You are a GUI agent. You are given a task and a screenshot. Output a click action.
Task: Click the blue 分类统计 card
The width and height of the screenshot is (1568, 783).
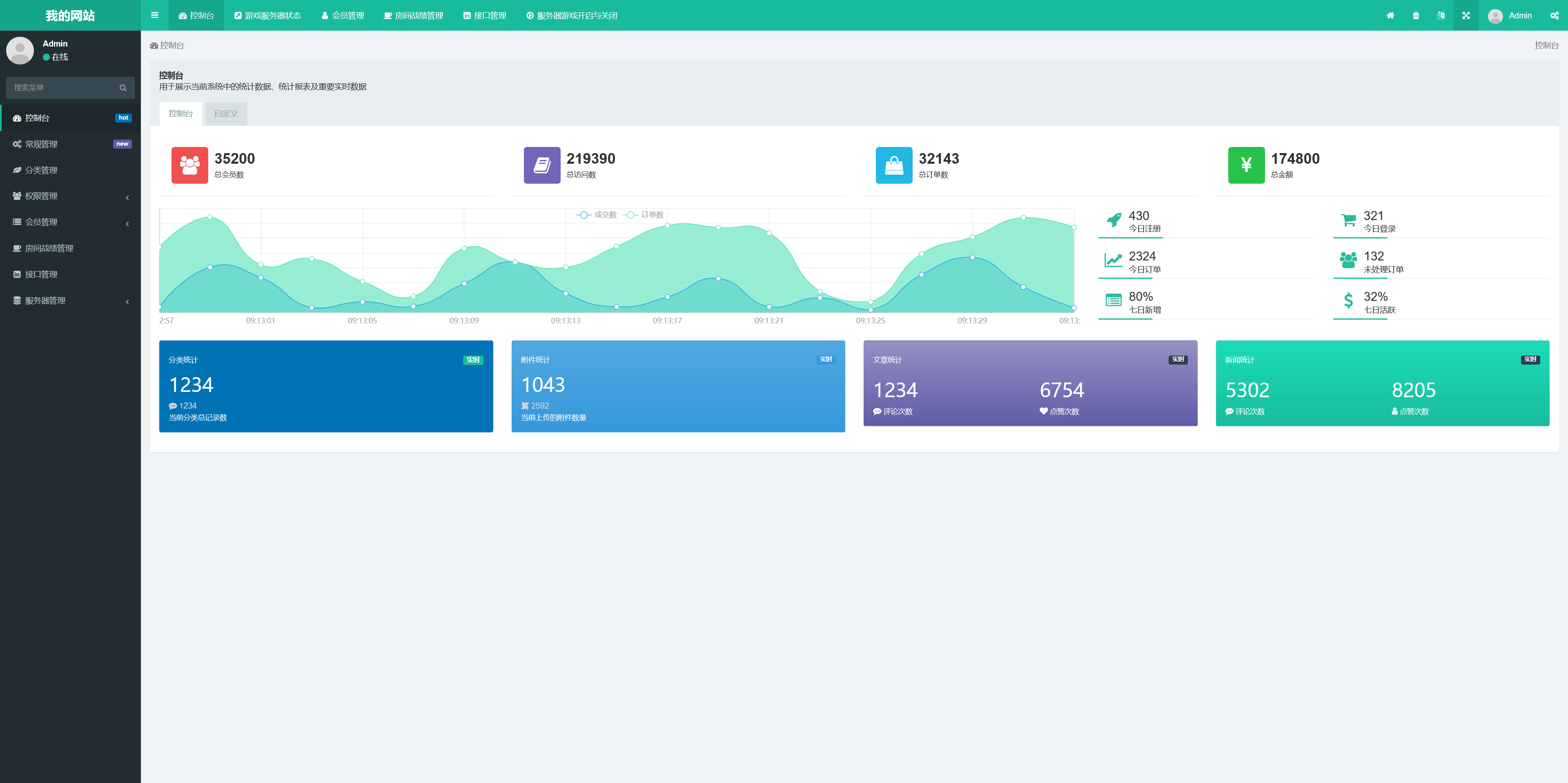(x=326, y=386)
